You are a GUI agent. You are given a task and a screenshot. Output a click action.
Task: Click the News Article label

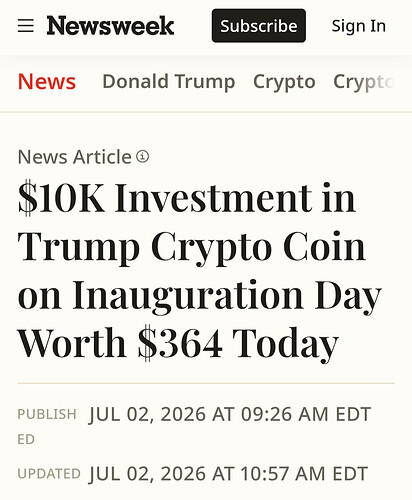coord(74,157)
